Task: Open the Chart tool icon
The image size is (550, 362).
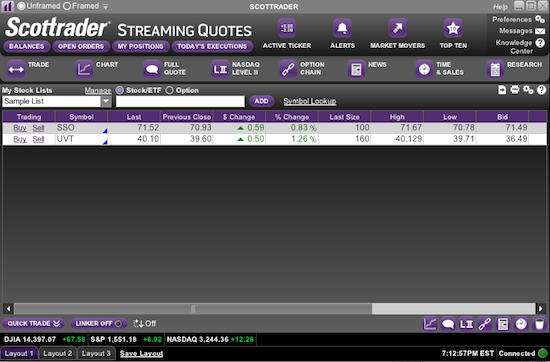Action: pos(84,69)
